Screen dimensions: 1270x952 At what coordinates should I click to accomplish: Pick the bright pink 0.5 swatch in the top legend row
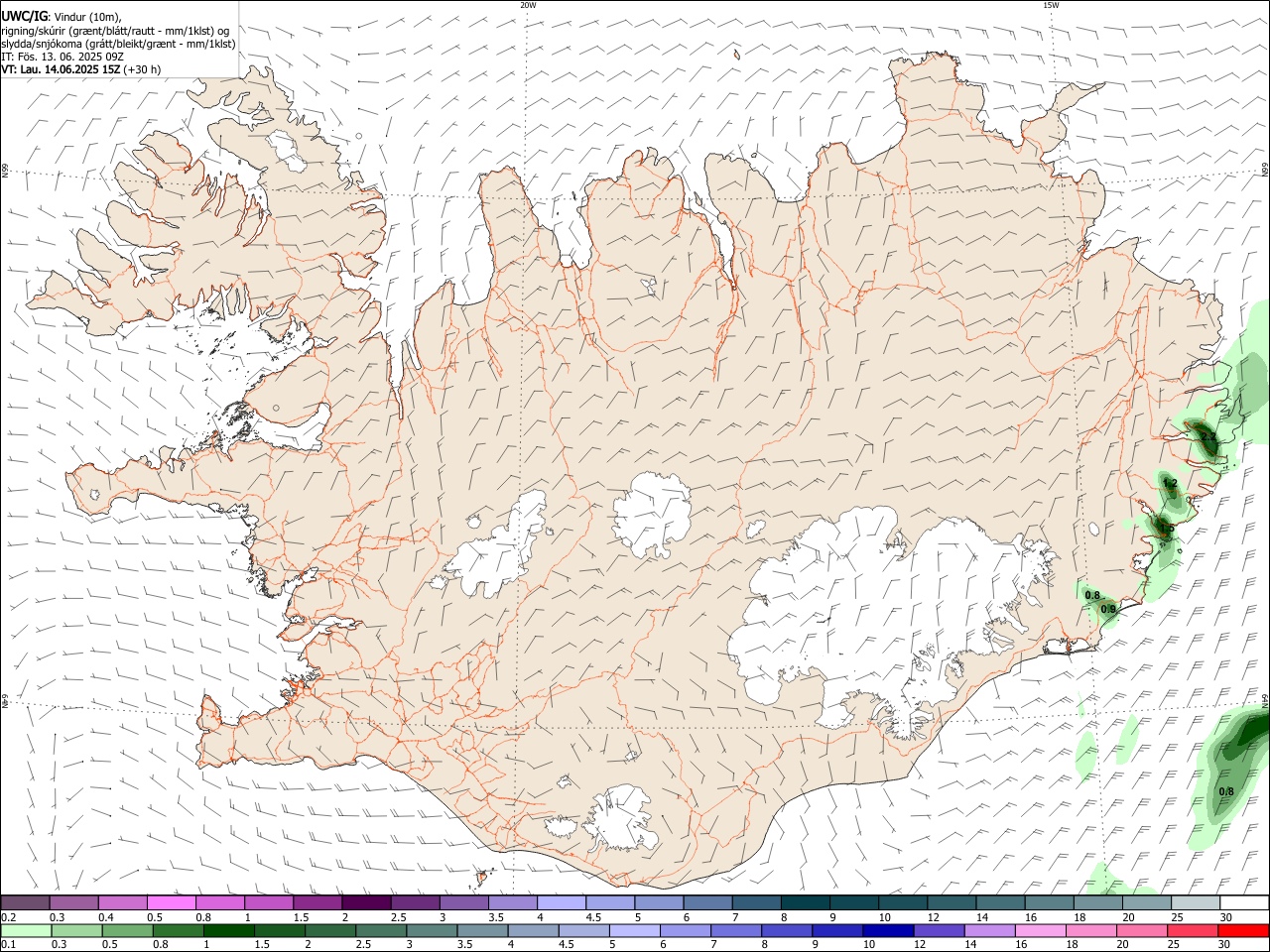pyautogui.click(x=171, y=902)
